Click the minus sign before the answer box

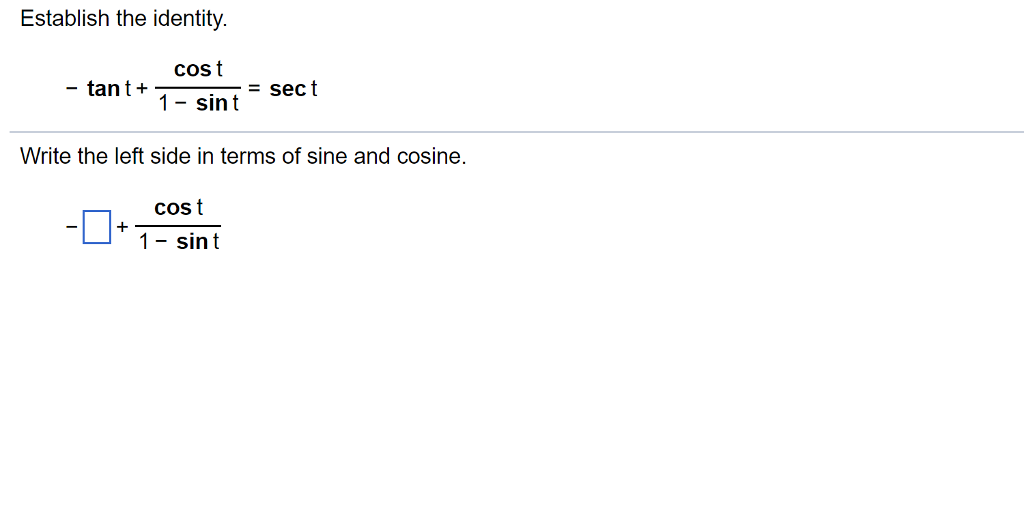71,227
